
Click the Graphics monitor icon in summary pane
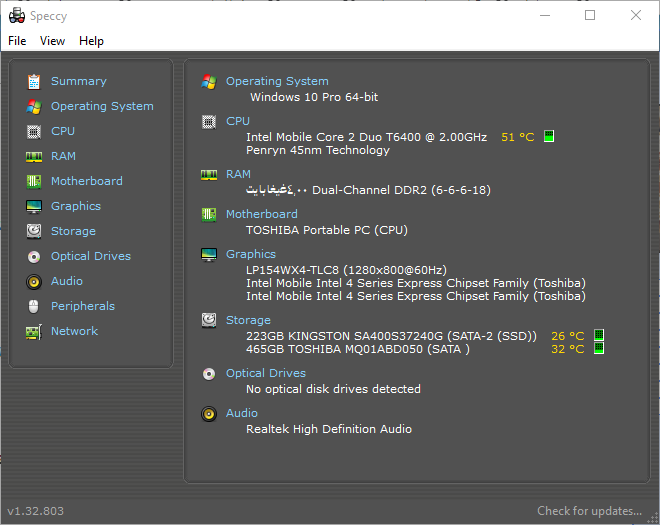pos(209,255)
